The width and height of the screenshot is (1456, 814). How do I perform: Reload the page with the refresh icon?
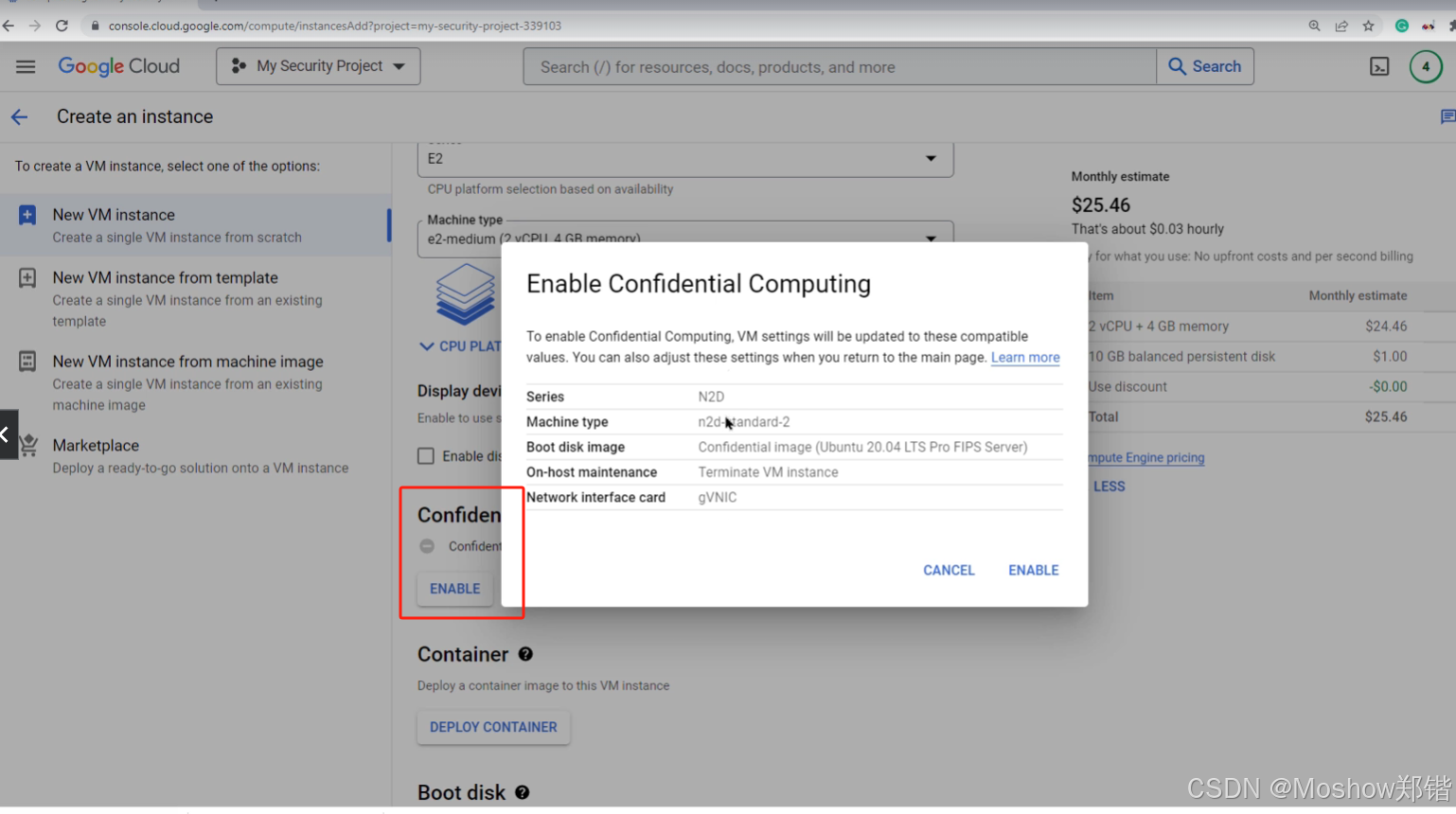tap(62, 26)
